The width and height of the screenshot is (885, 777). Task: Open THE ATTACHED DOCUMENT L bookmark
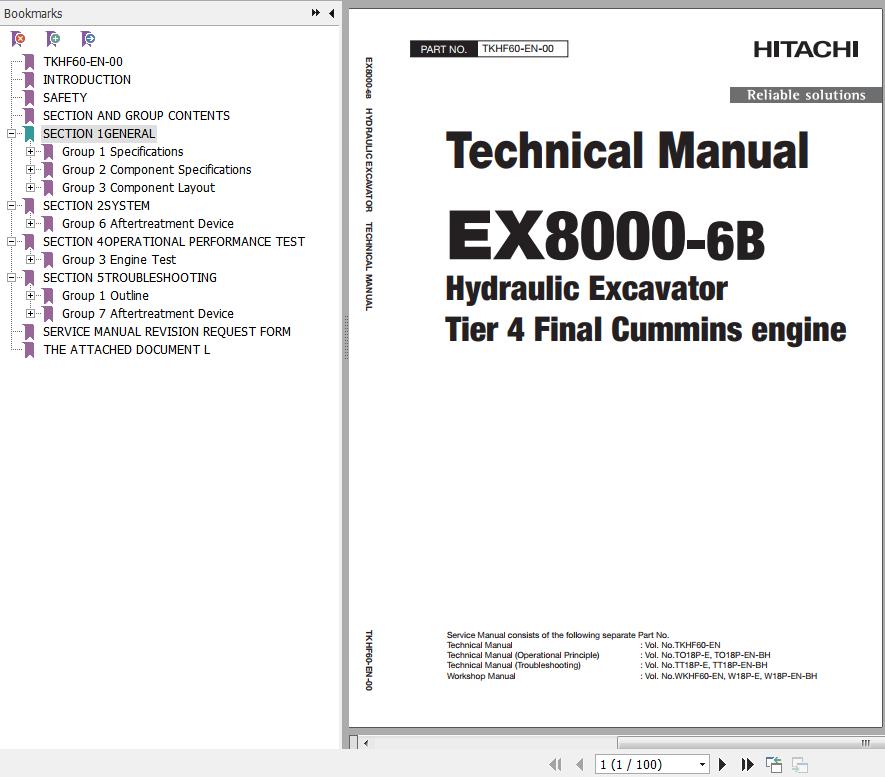(x=126, y=350)
